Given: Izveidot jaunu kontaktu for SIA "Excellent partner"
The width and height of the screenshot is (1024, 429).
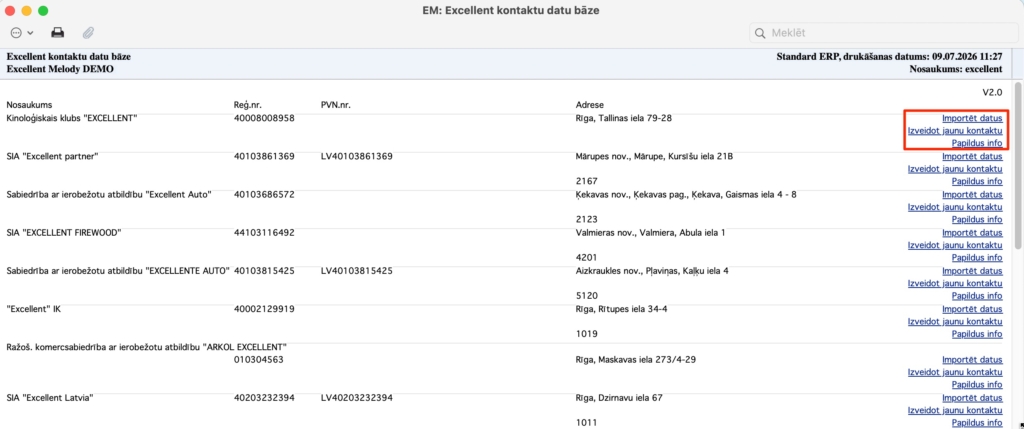Looking at the screenshot, I should [x=955, y=168].
